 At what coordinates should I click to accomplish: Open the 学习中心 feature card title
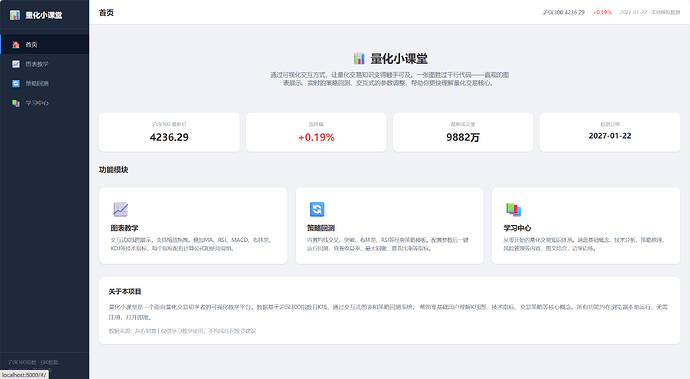point(517,228)
